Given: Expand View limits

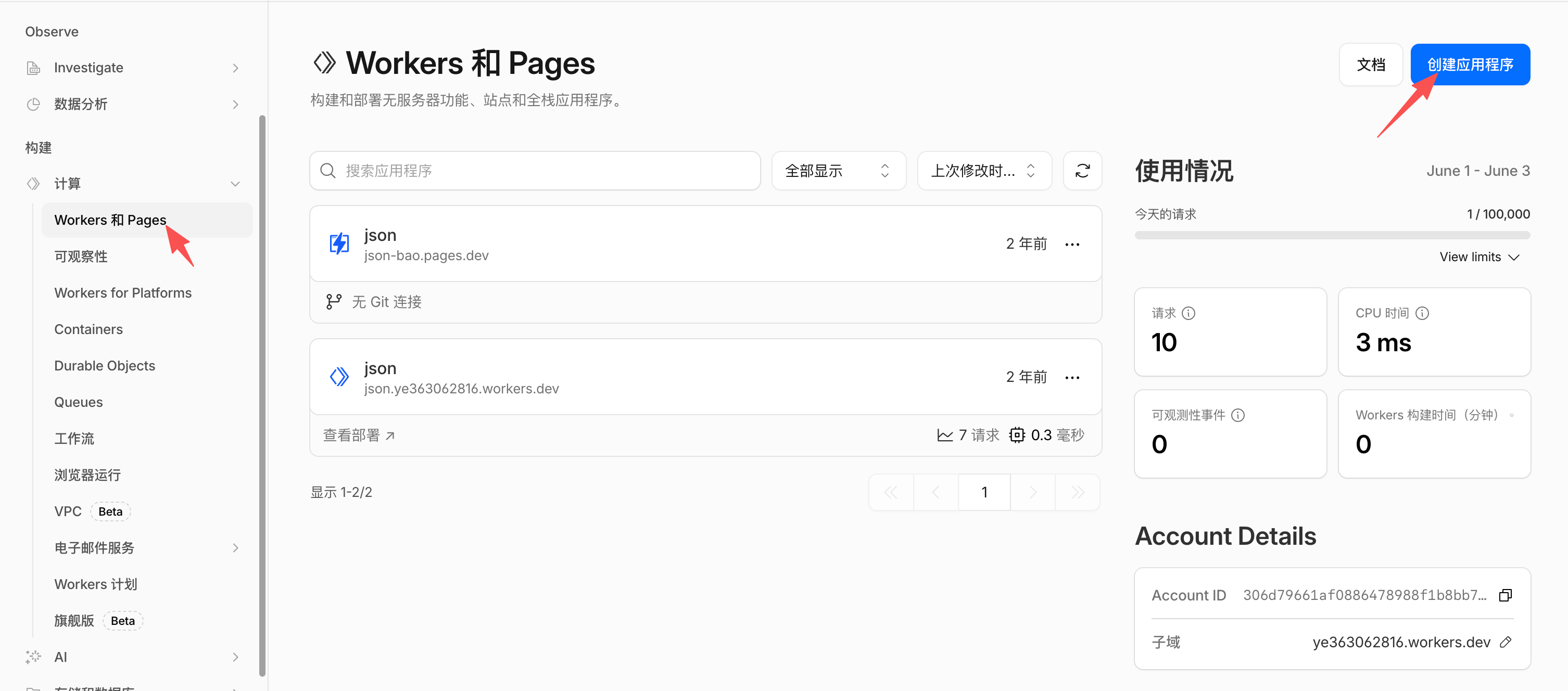Looking at the screenshot, I should tap(1479, 257).
